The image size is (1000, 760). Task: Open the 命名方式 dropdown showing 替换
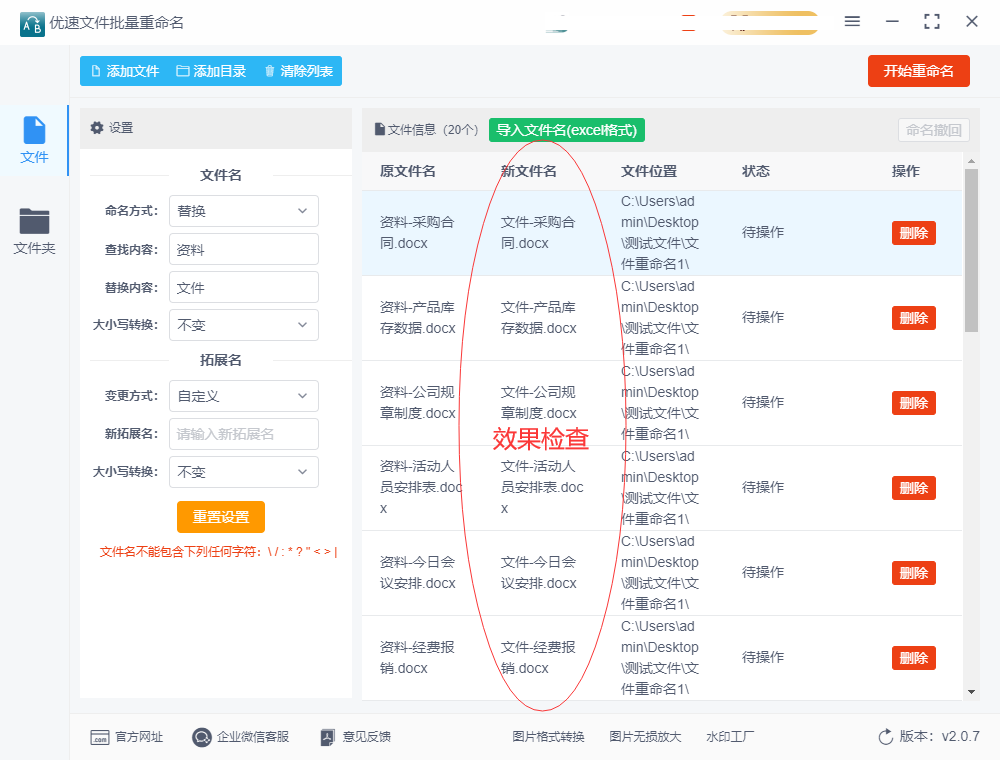(x=244, y=211)
